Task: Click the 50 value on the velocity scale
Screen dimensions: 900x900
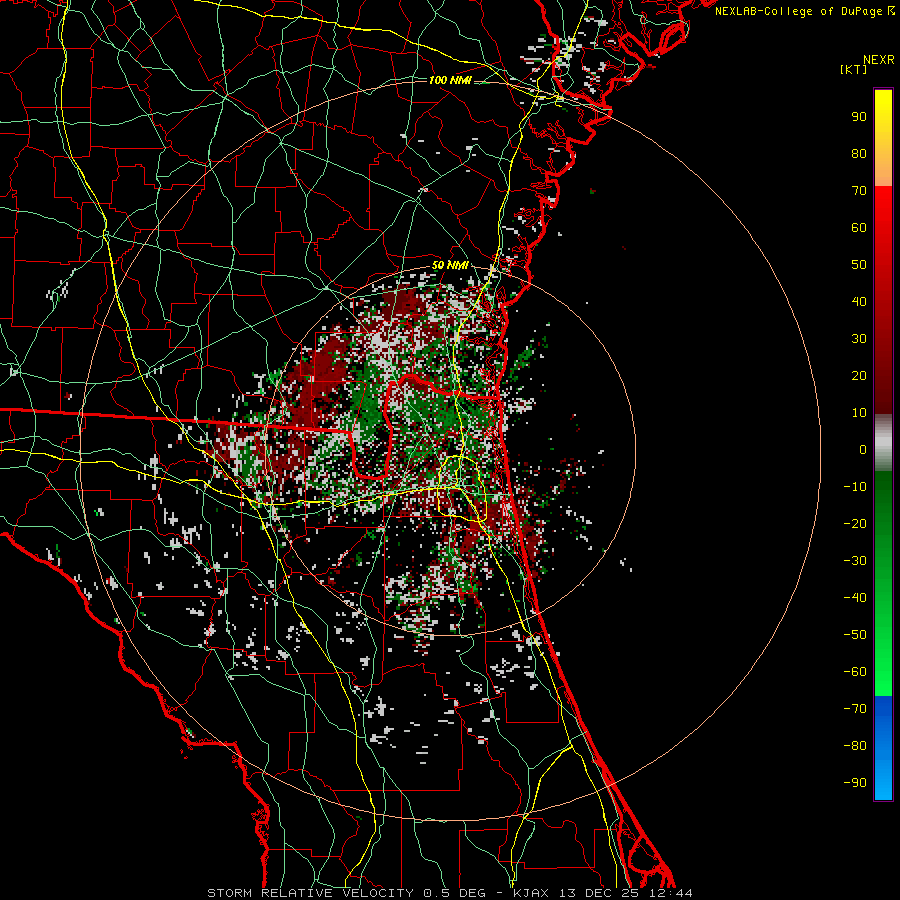Action: (x=859, y=265)
